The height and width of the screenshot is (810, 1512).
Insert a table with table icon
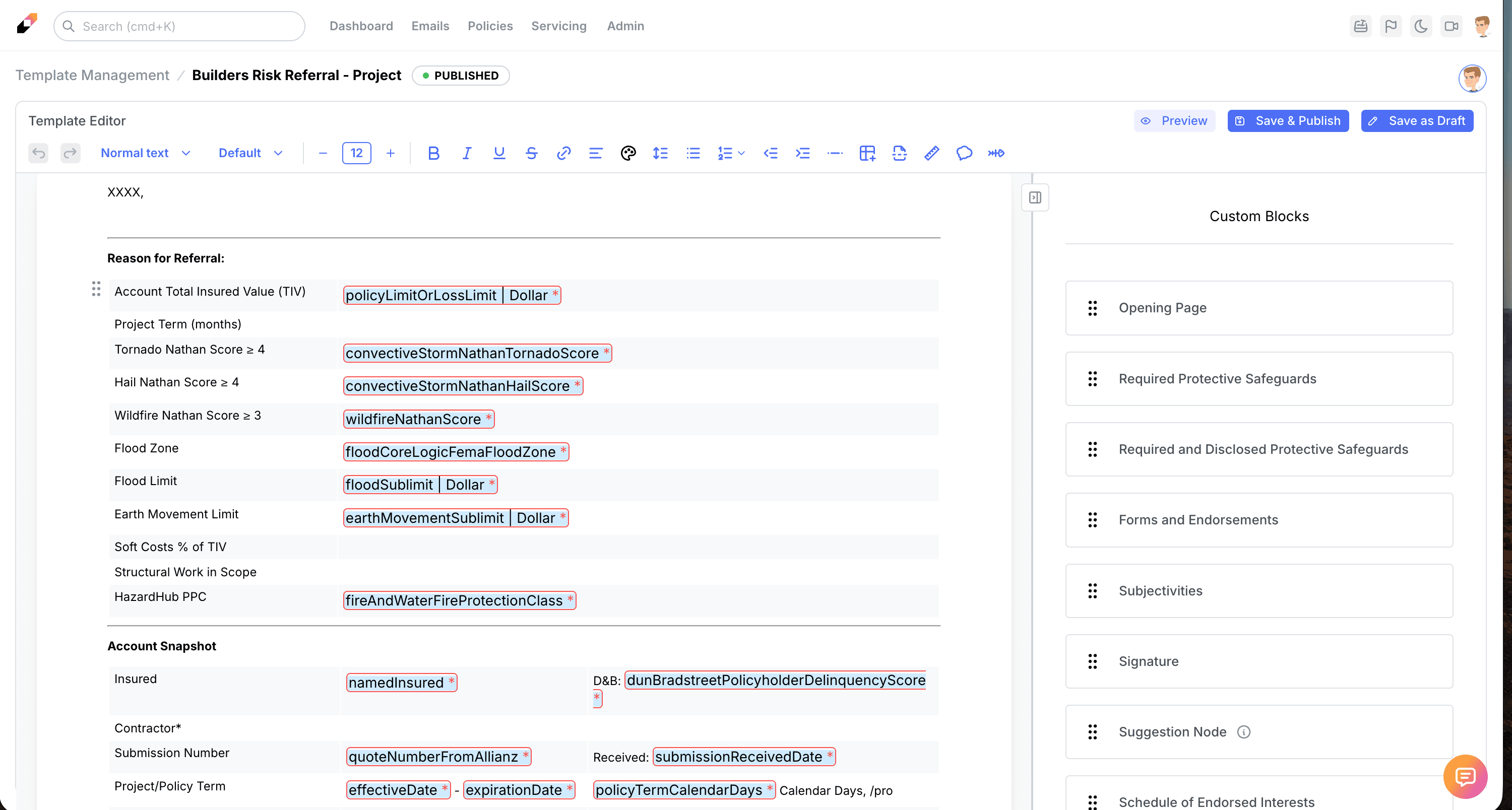pos(867,153)
